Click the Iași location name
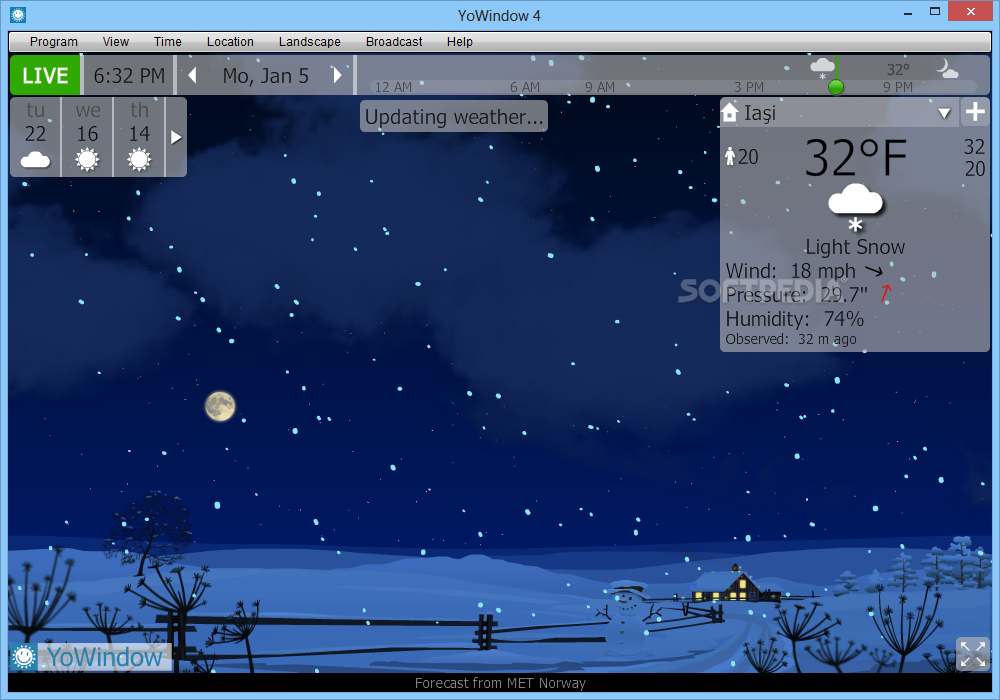Image resolution: width=1000 pixels, height=700 pixels. point(760,113)
